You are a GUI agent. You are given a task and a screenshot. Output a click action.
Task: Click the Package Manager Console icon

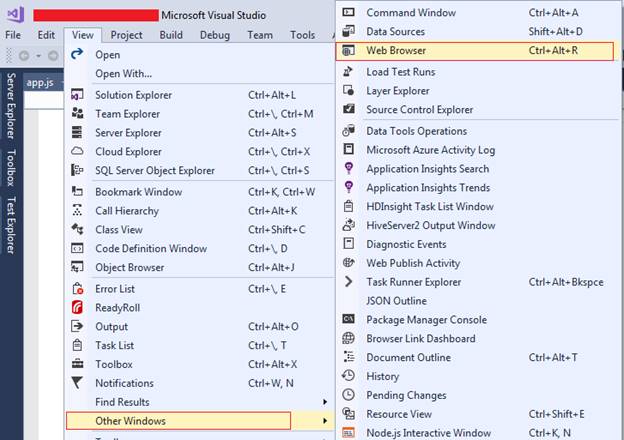coord(348,320)
